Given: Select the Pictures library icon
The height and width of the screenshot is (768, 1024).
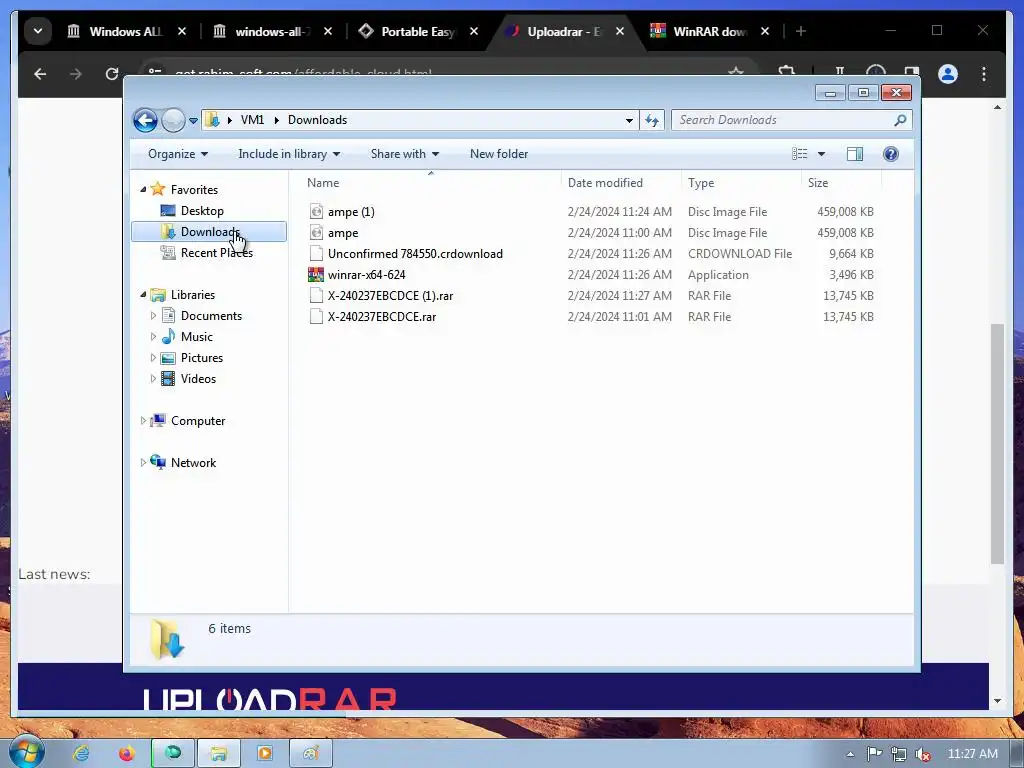Looking at the screenshot, I should pyautogui.click(x=168, y=358).
